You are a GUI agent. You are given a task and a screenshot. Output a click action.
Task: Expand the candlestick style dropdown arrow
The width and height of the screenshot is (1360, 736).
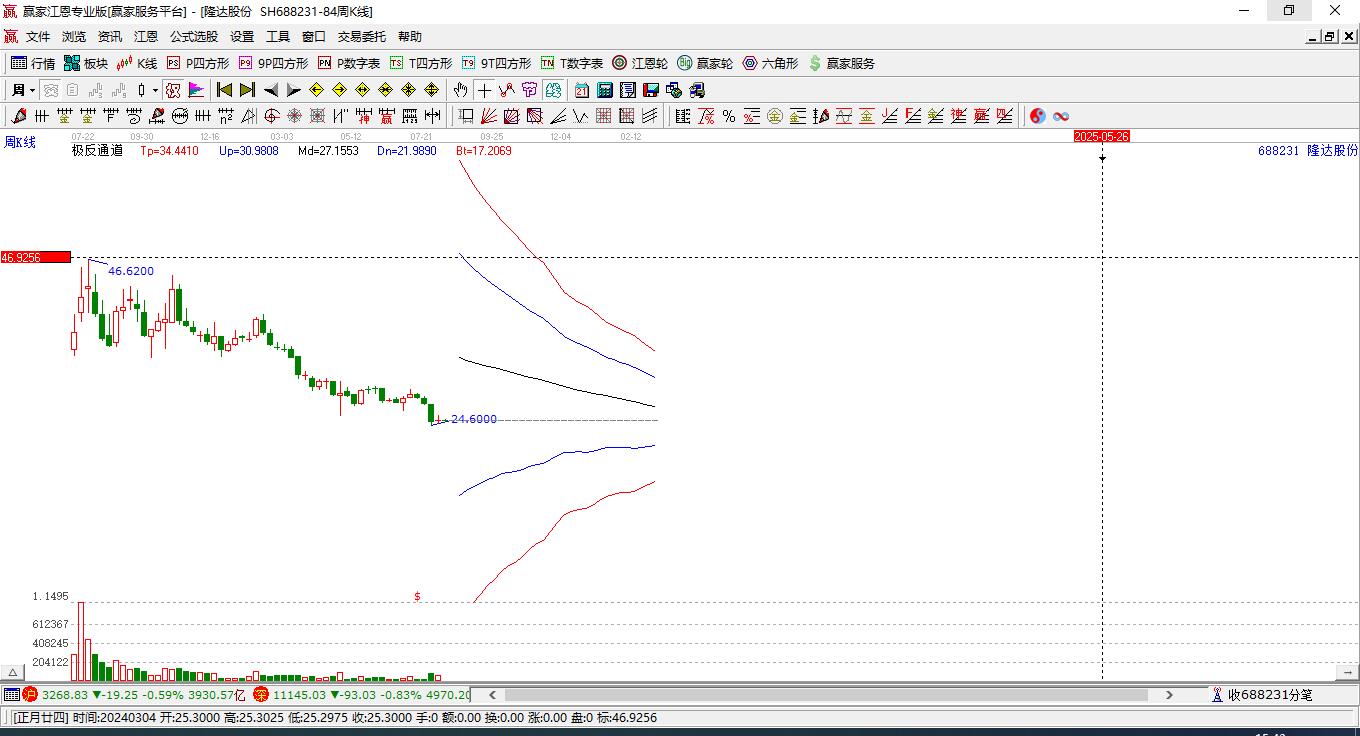(155, 90)
